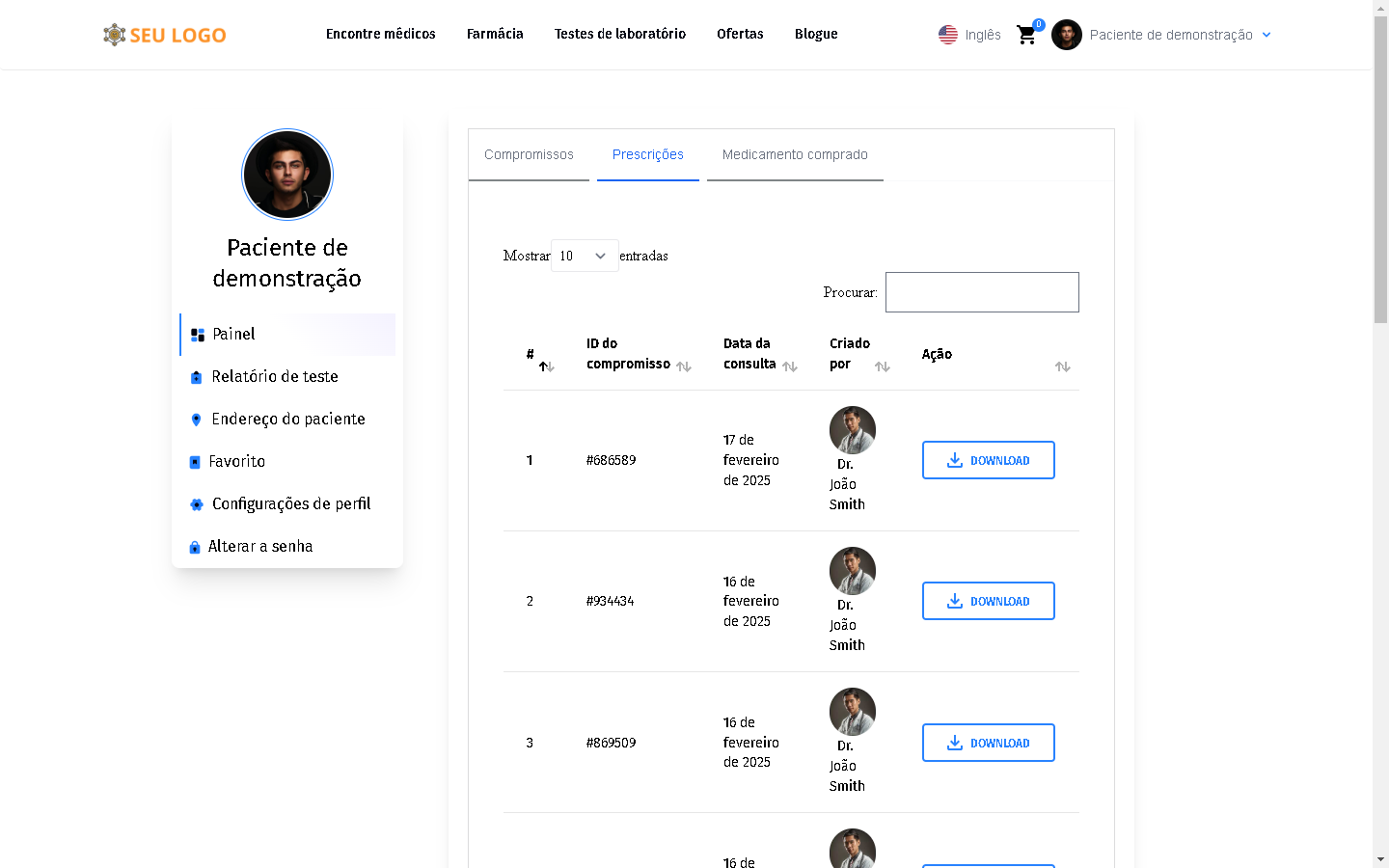Click the Painel dashboard icon

click(x=198, y=335)
